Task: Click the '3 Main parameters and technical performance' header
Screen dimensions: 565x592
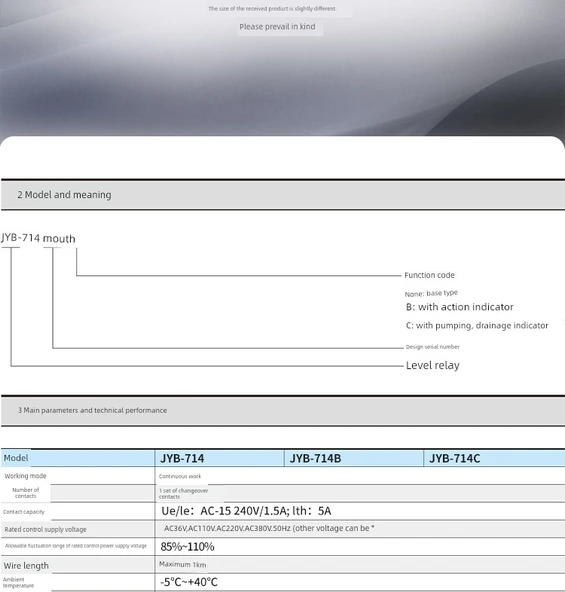Action: (93, 410)
